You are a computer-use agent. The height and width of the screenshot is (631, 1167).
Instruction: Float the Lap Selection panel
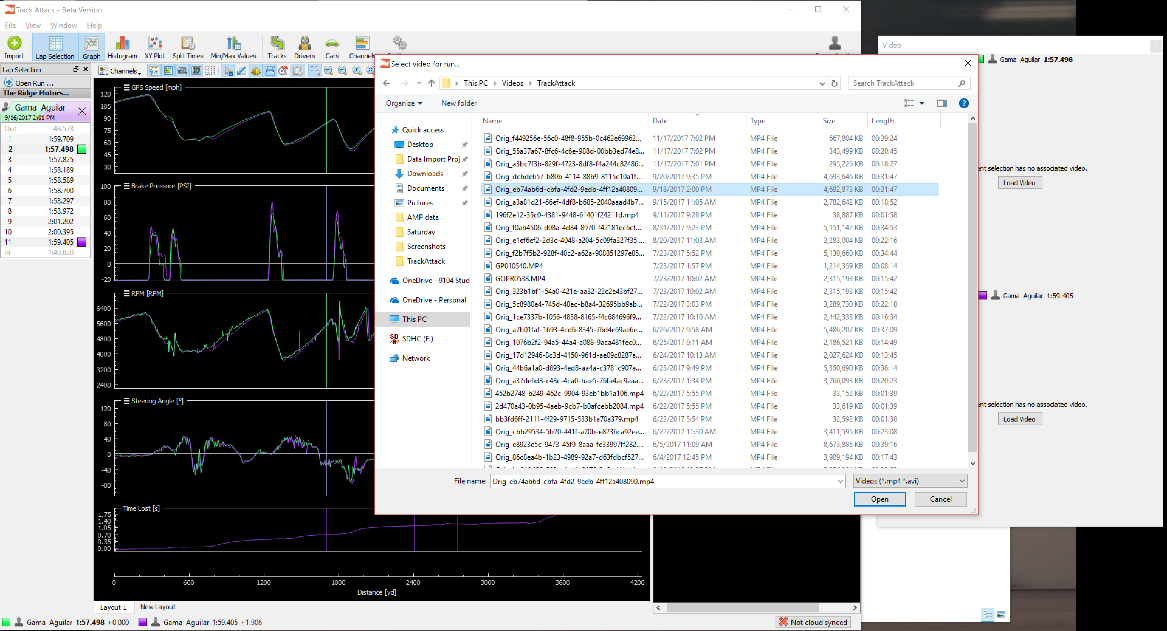pos(75,69)
